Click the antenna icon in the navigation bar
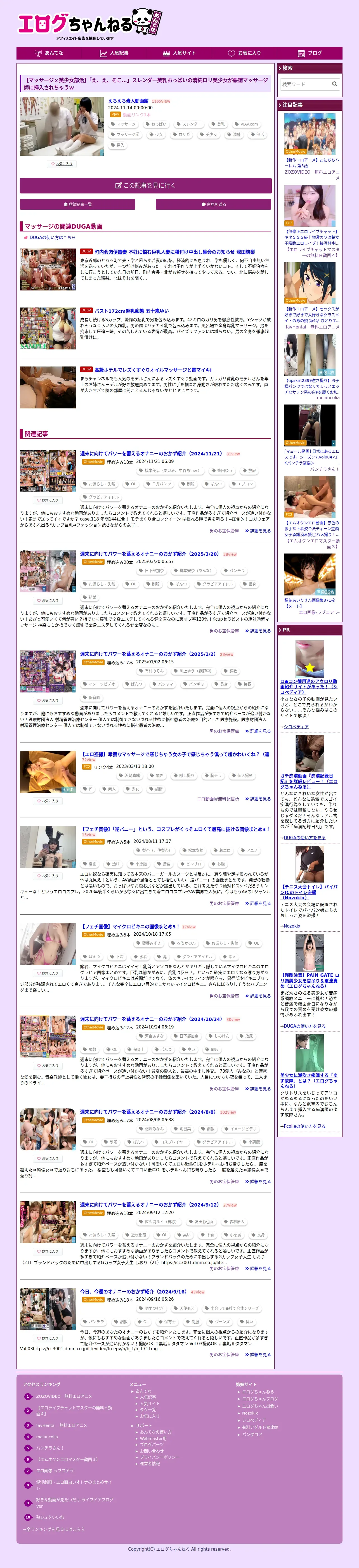359x1568 pixels. tap(38, 54)
